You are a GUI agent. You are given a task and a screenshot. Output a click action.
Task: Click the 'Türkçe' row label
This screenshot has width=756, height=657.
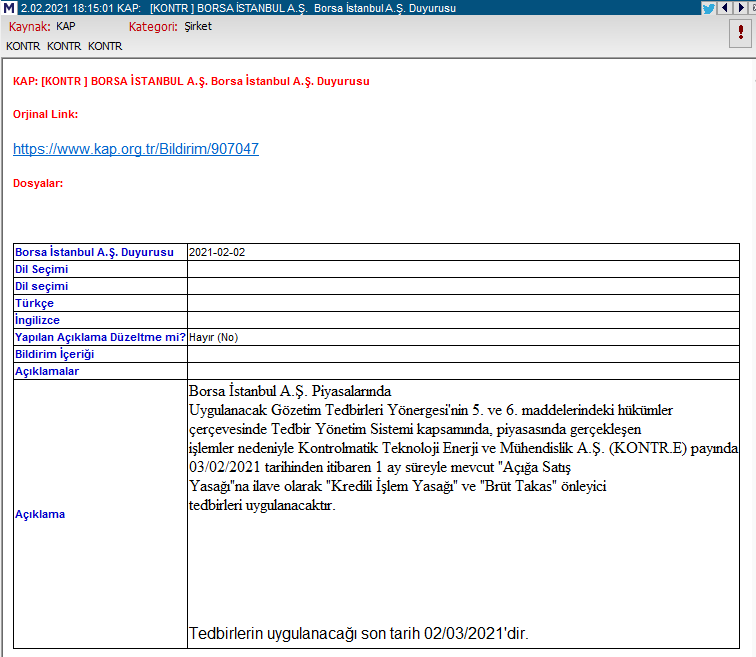pos(34,303)
